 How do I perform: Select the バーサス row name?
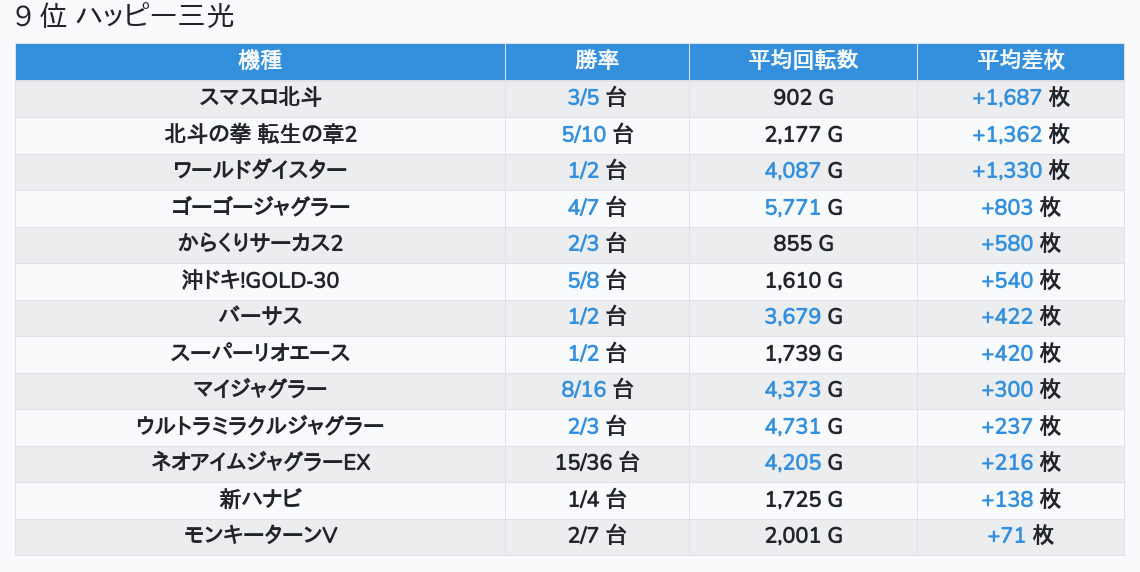pos(260,316)
